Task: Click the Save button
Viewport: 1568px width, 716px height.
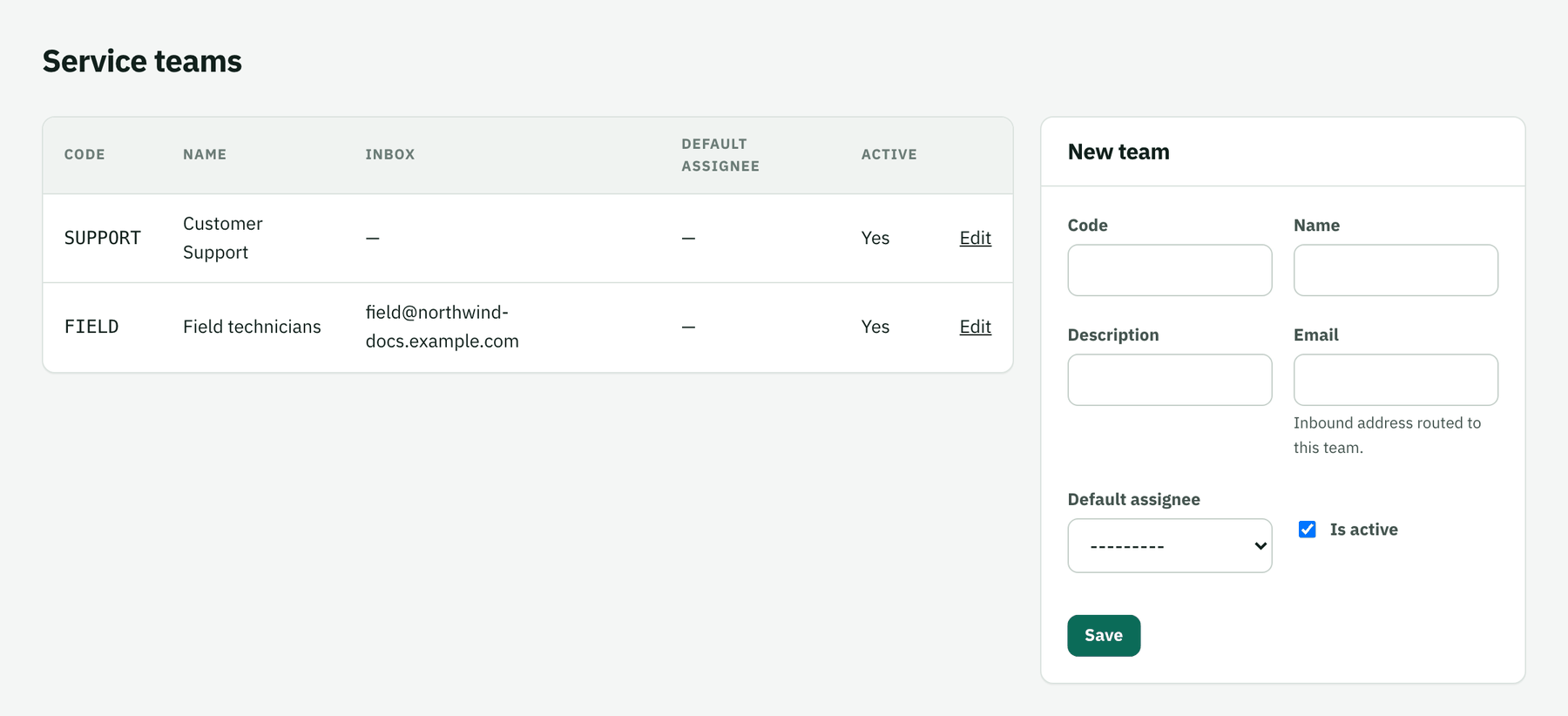Action: tap(1104, 636)
